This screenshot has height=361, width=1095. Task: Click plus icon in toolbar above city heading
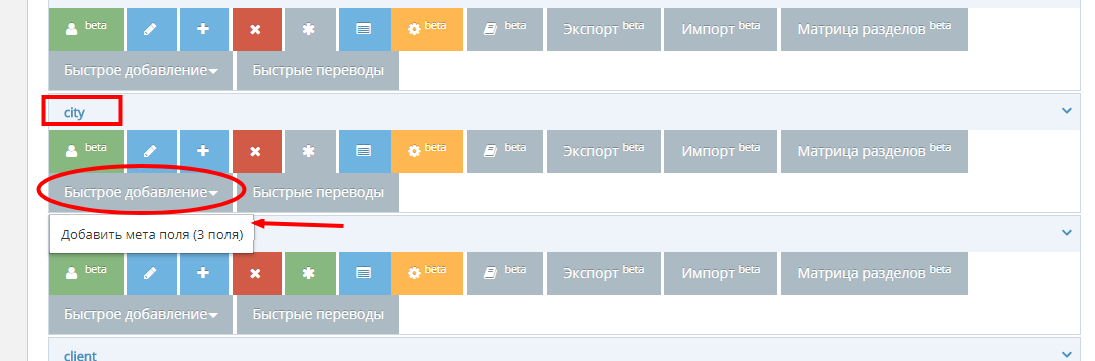pyautogui.click(x=204, y=29)
